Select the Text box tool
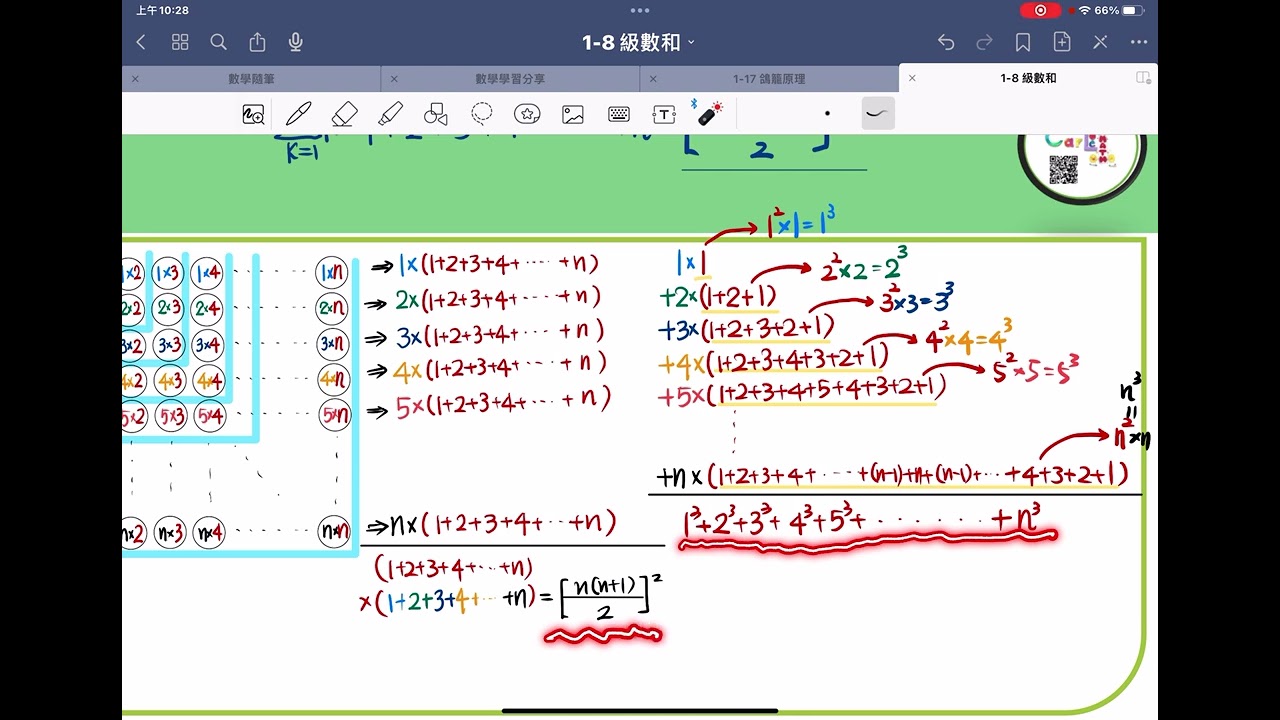 point(664,114)
